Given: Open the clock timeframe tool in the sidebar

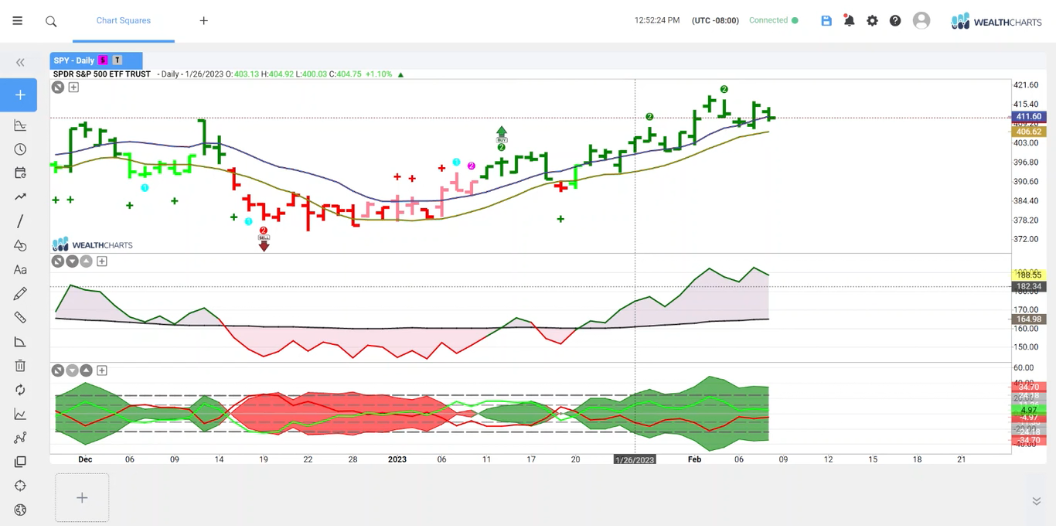Looking at the screenshot, I should click(20, 150).
